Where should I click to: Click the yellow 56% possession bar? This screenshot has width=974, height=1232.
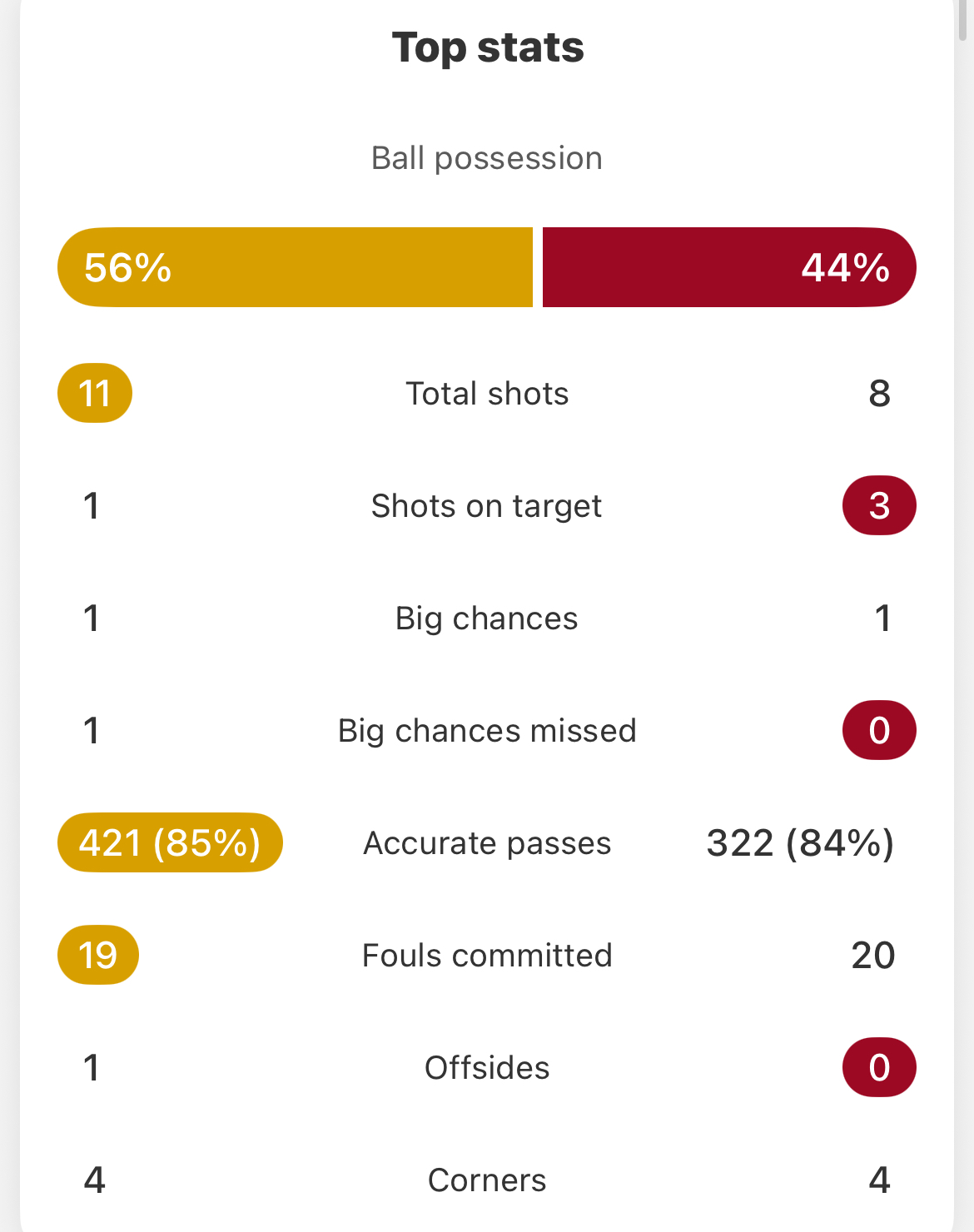tap(295, 267)
